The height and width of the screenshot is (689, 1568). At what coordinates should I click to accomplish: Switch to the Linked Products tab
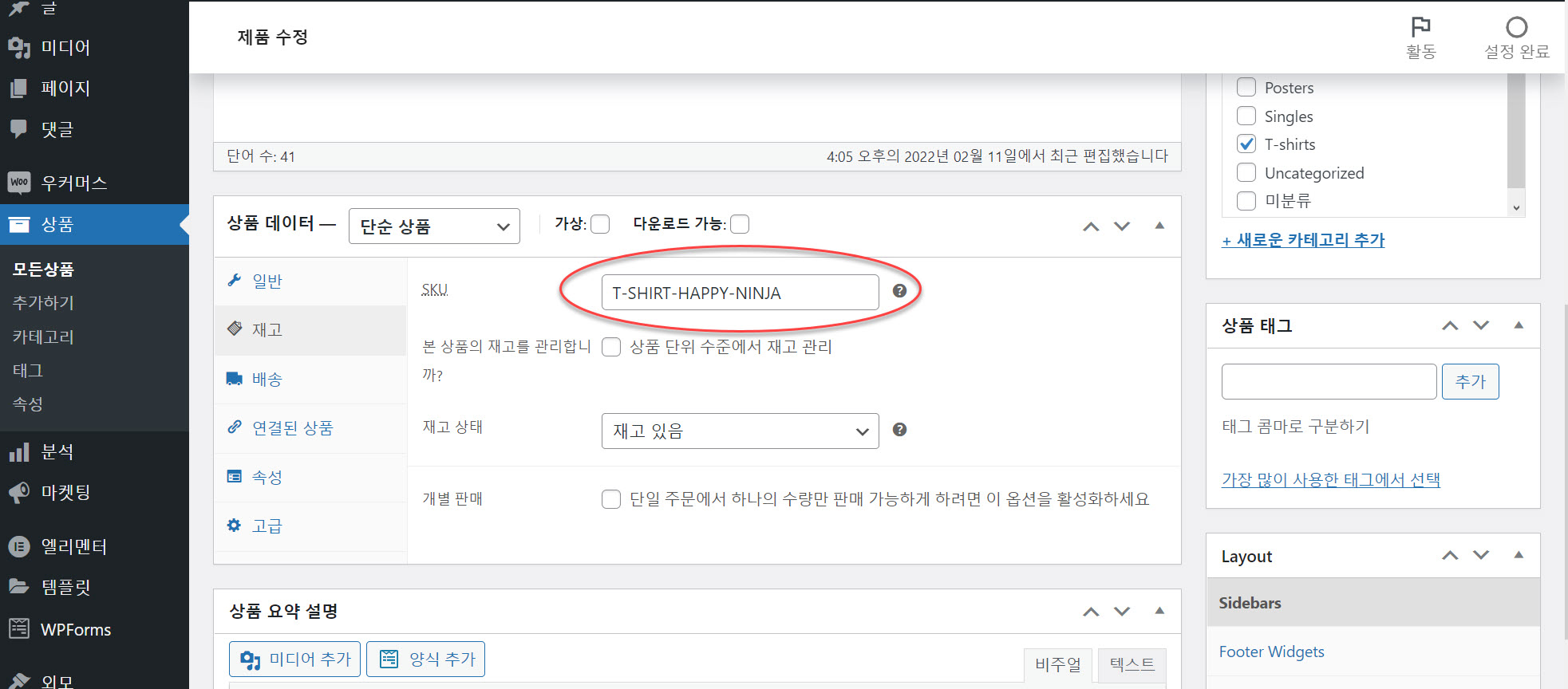[x=310, y=428]
